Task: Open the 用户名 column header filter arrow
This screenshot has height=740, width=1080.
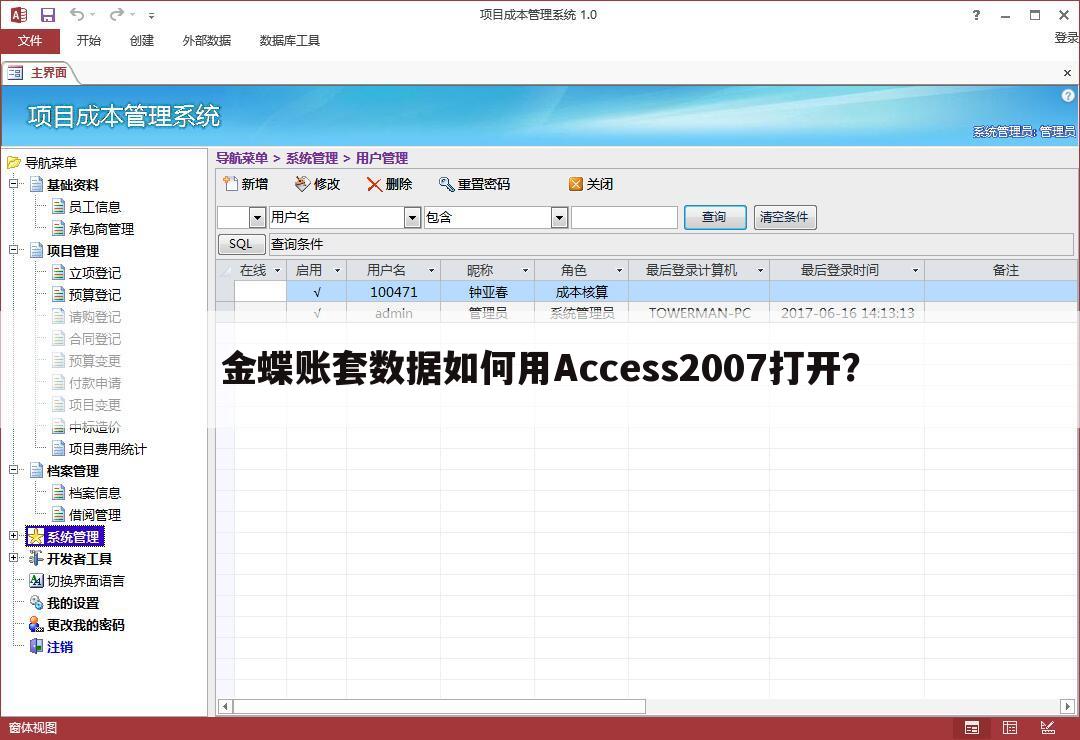Action: pos(431,271)
